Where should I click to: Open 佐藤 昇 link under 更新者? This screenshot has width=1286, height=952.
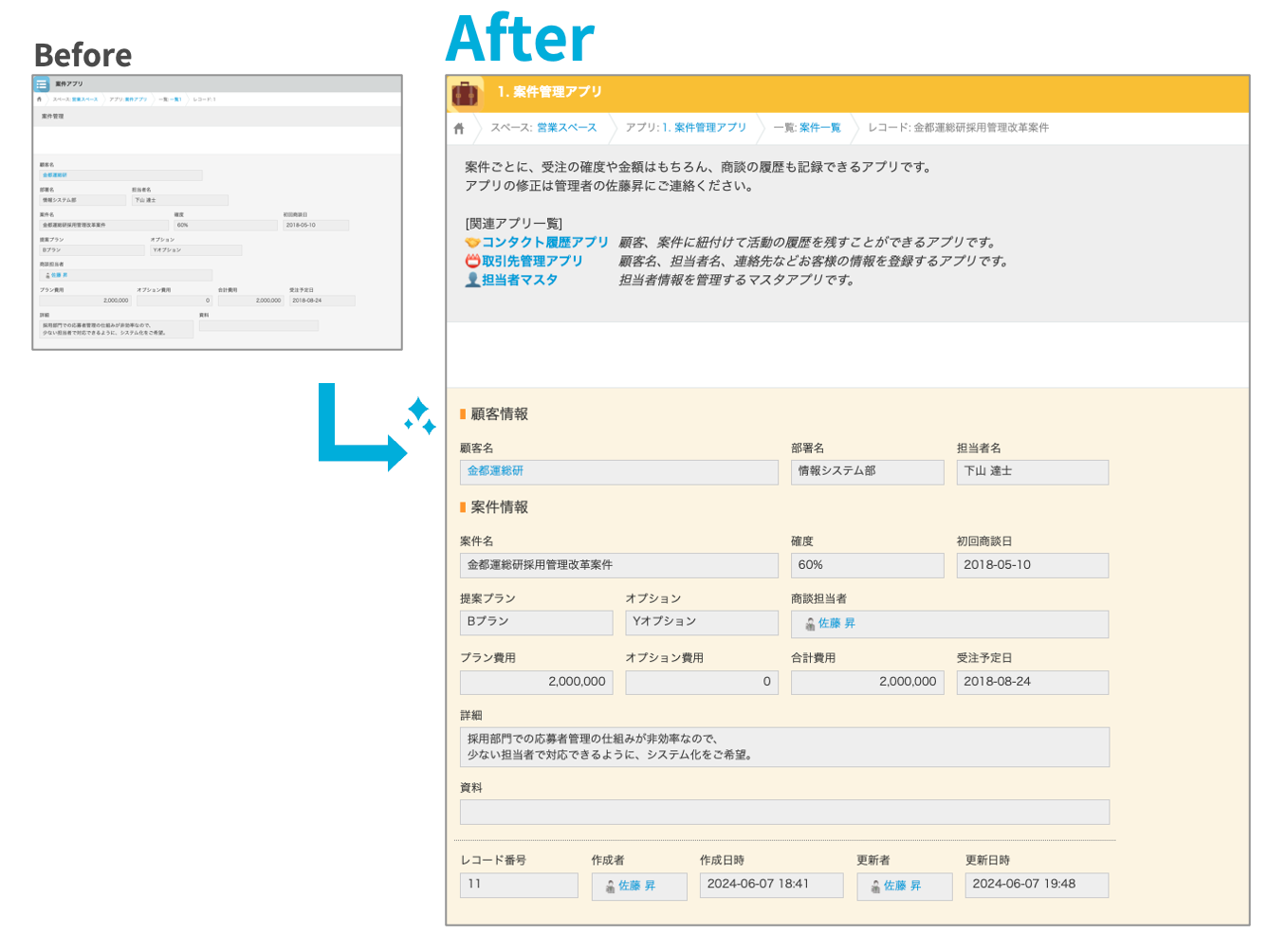coord(902,886)
